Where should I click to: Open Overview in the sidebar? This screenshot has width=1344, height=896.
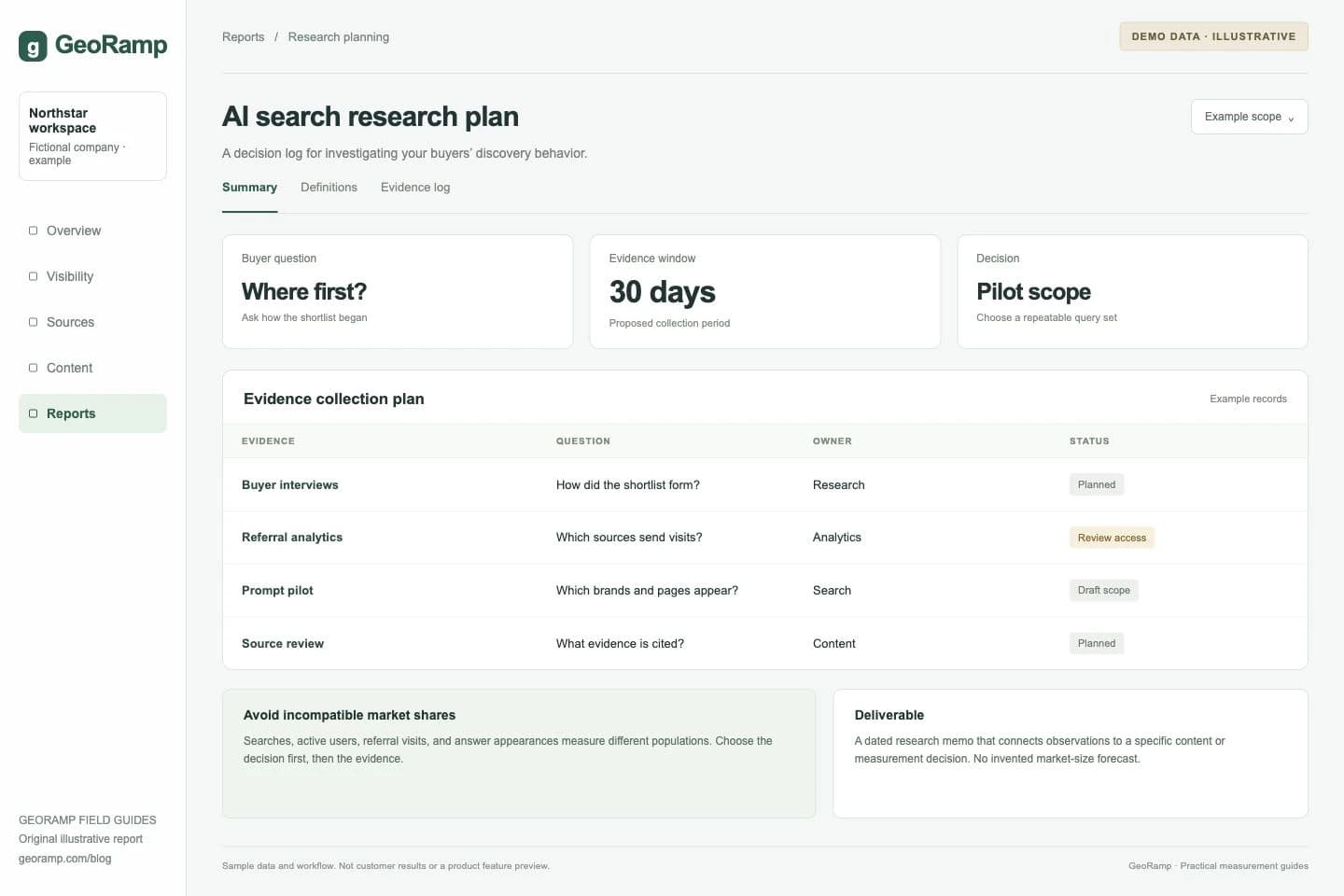tap(92, 231)
